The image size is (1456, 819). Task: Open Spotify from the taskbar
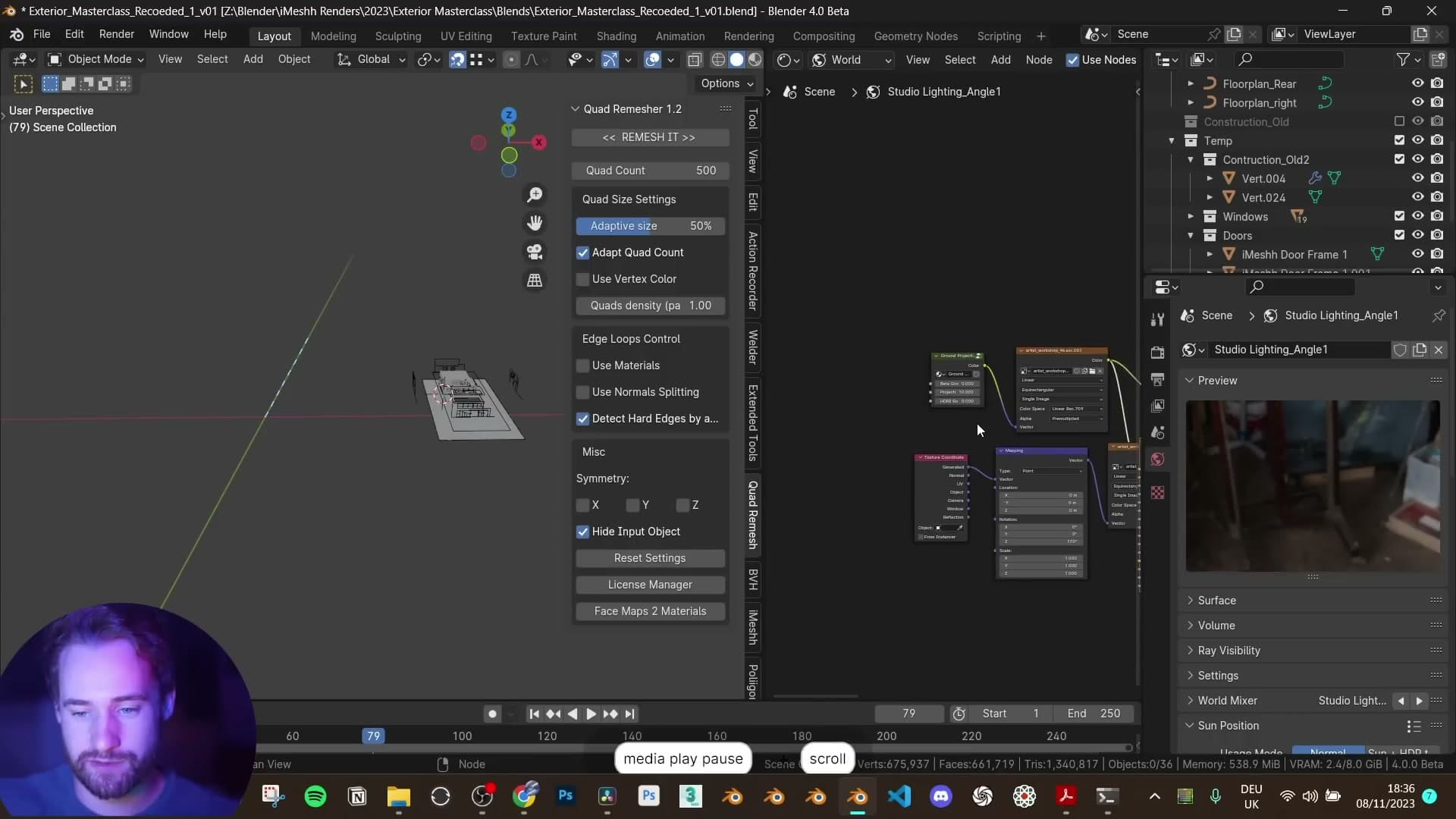[x=315, y=796]
